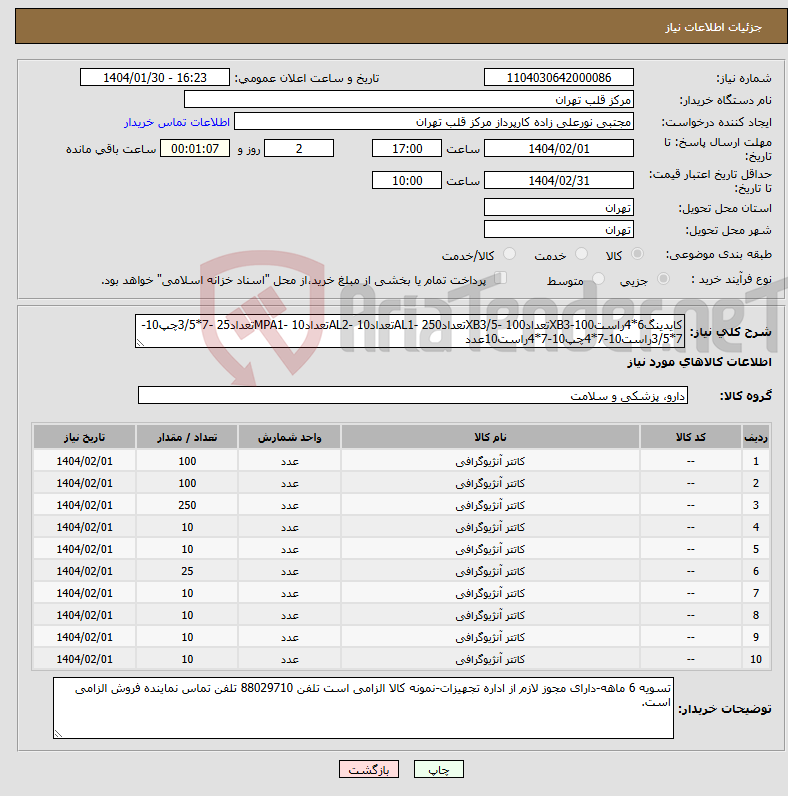The image size is (788, 796).
Task: Click the تاریخ نیاز column header
Action: tap(84, 437)
